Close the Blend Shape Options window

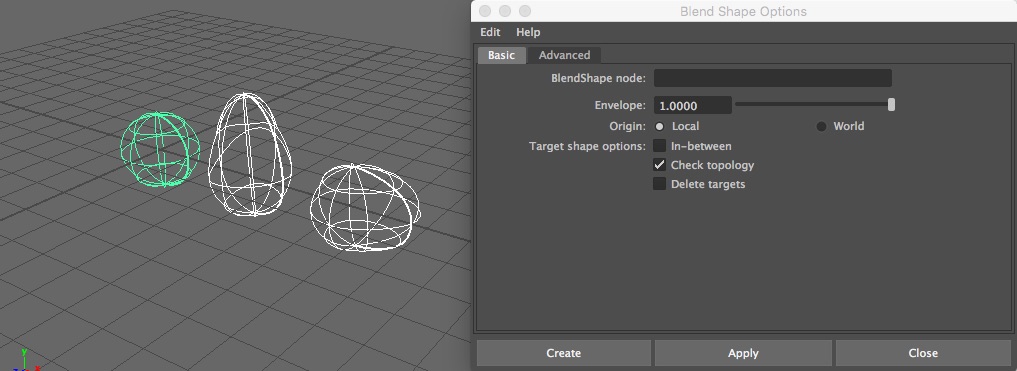[485, 11]
